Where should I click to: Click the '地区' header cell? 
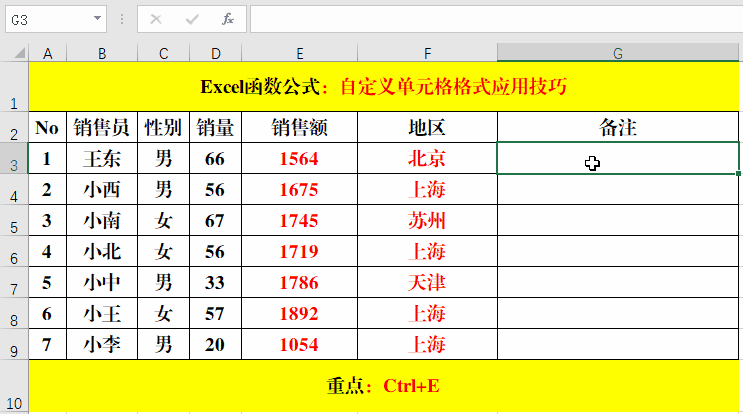point(427,127)
